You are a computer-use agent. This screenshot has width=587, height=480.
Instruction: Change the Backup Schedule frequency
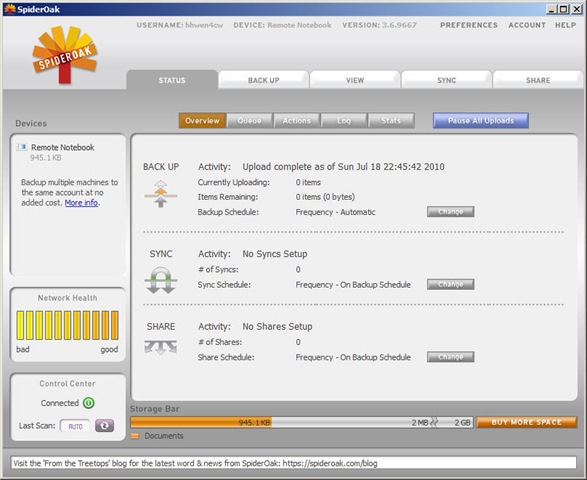pos(450,212)
